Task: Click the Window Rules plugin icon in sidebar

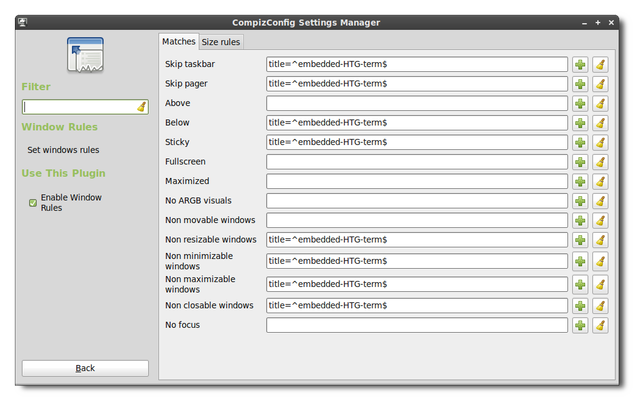Action: (x=85, y=55)
